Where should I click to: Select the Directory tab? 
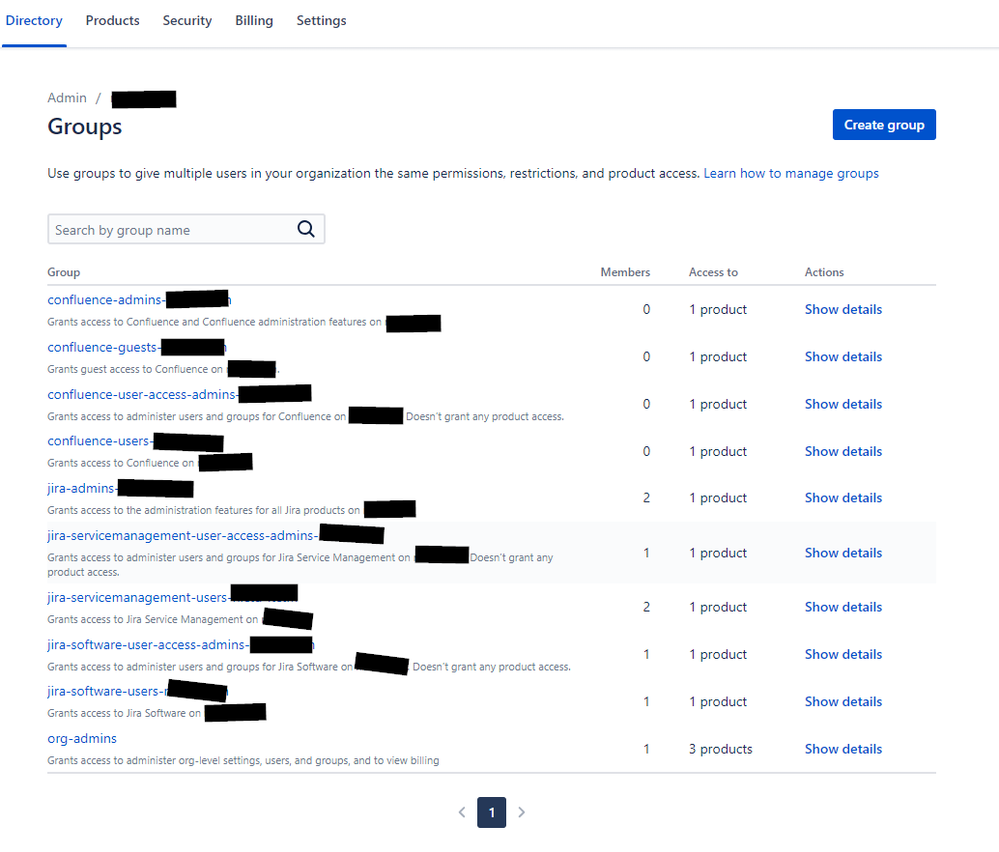coord(34,20)
